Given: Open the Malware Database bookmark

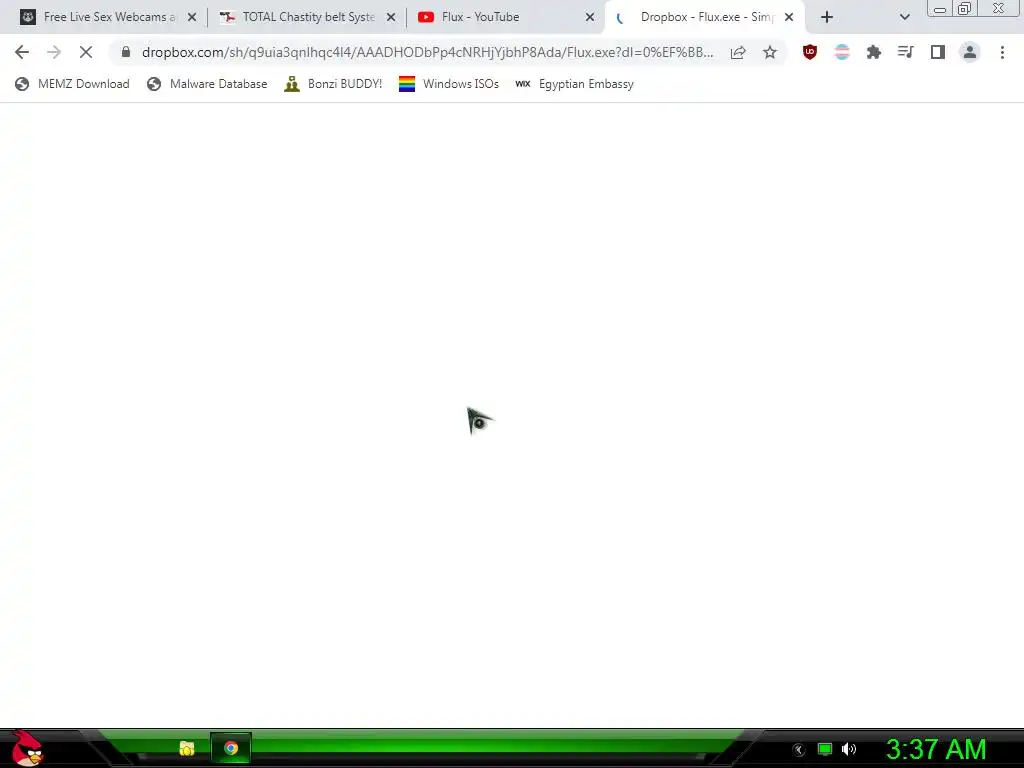Looking at the screenshot, I should (207, 84).
